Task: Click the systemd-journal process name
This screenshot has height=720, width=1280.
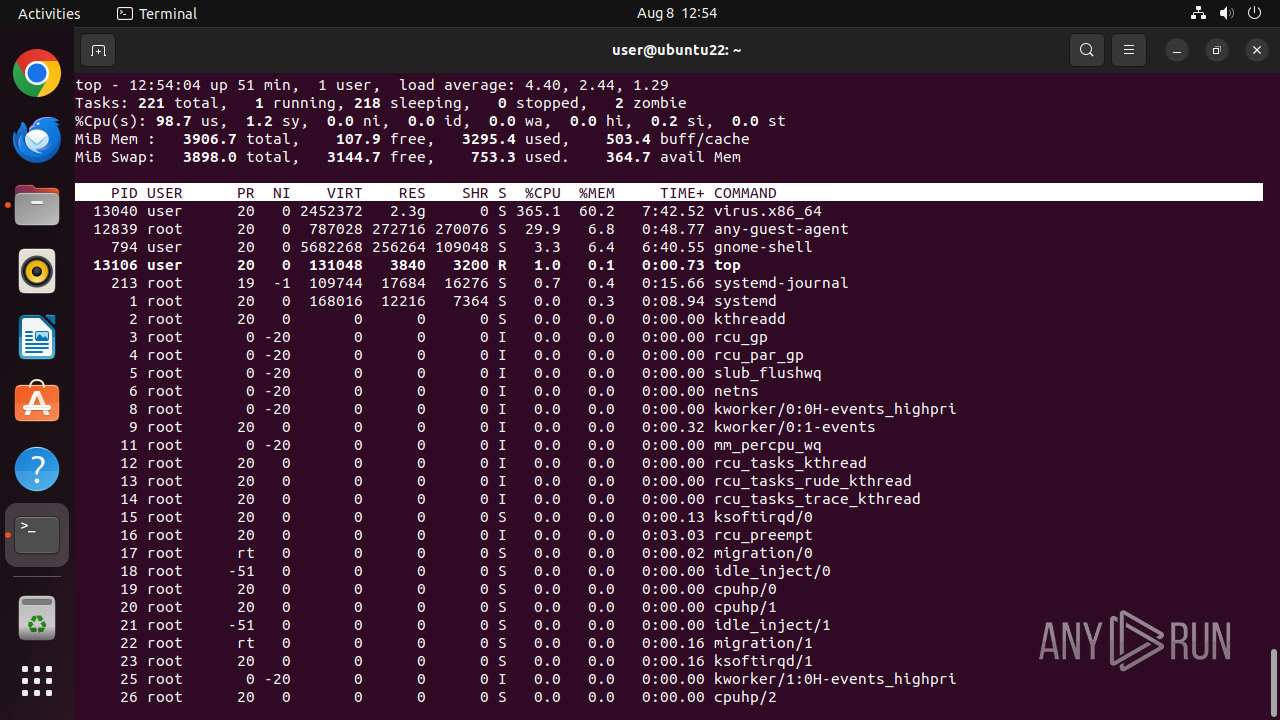Action: click(x=781, y=283)
